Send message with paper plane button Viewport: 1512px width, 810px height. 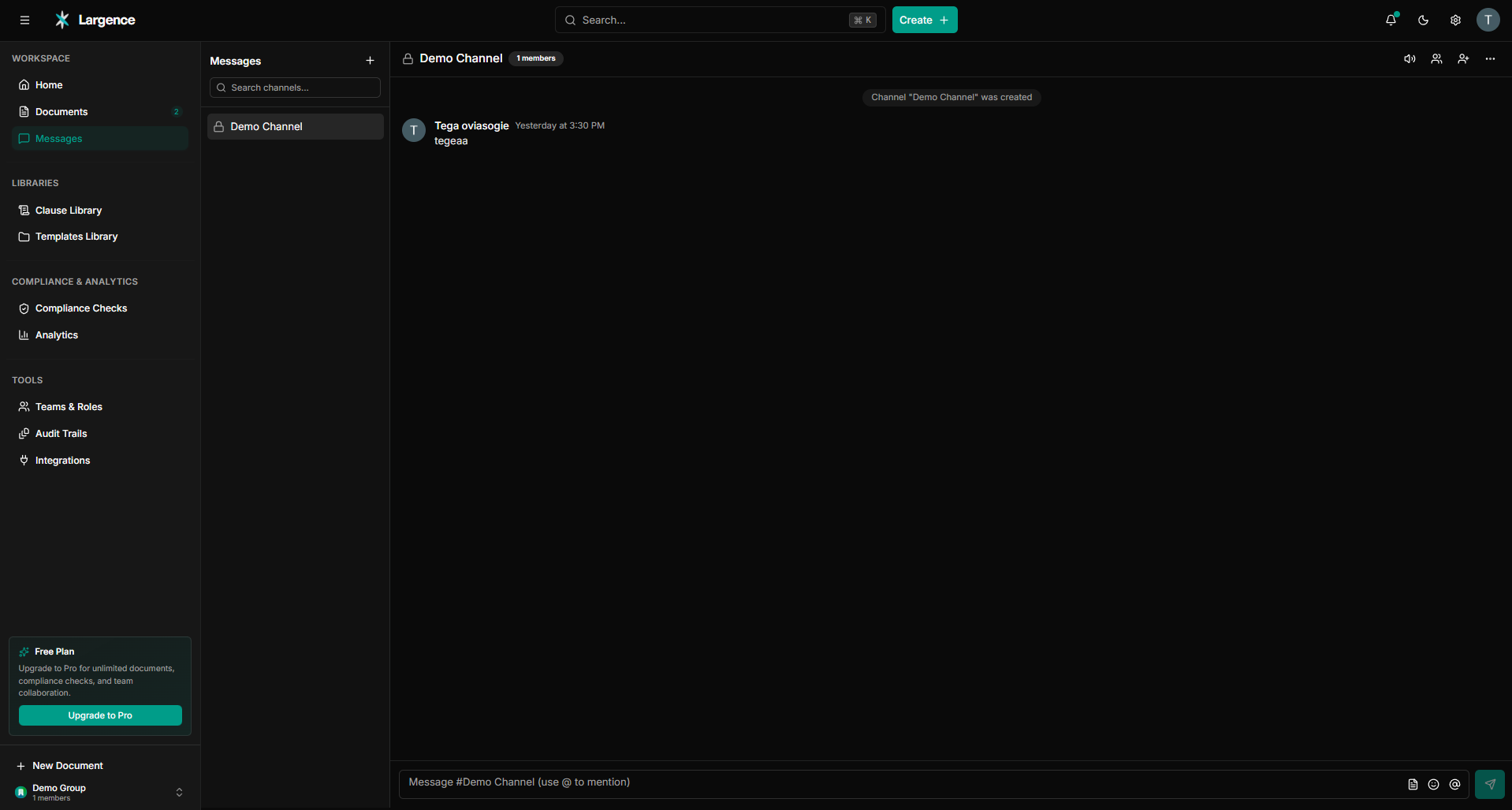click(x=1490, y=785)
